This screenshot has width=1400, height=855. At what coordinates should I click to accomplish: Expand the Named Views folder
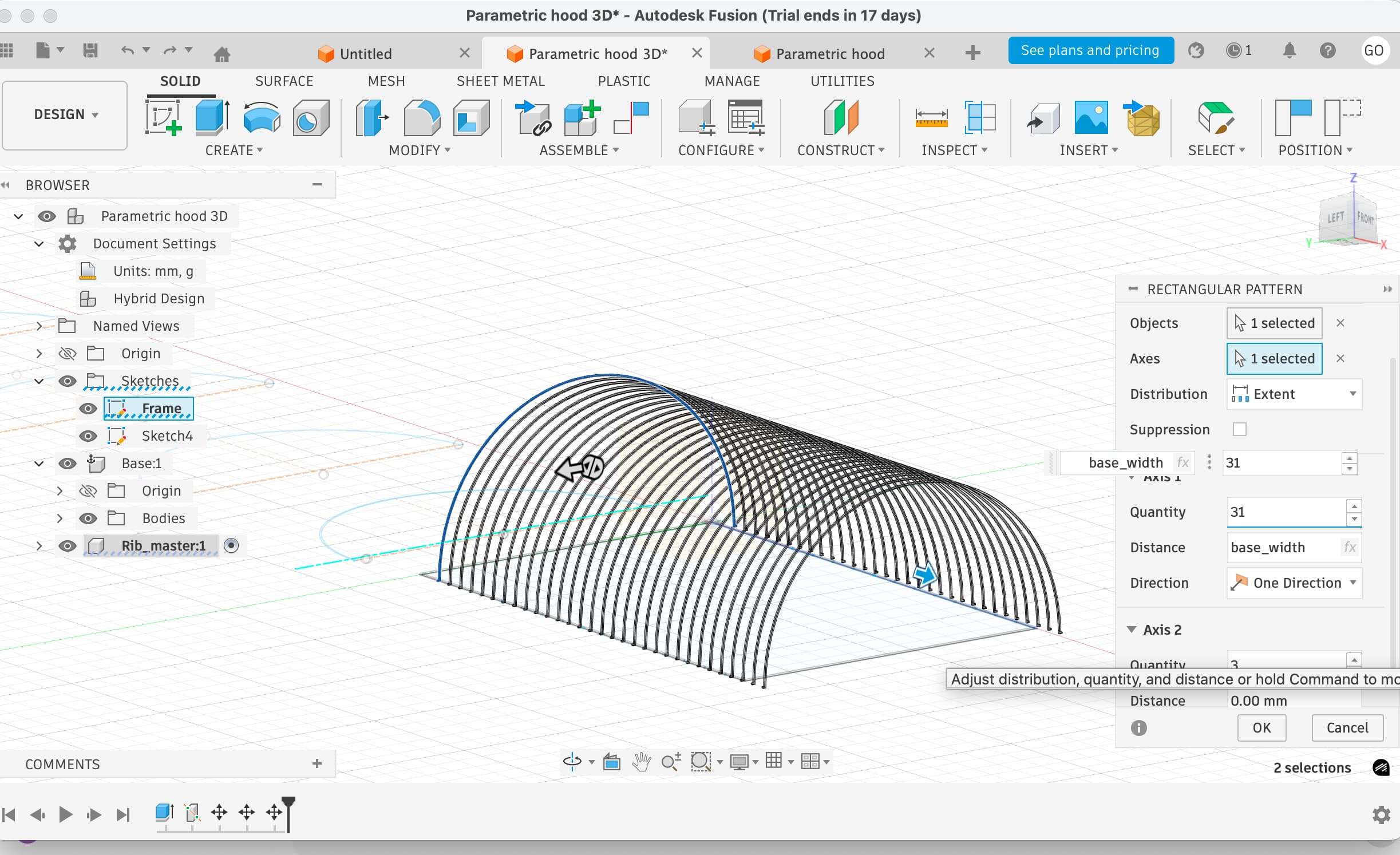(39, 326)
